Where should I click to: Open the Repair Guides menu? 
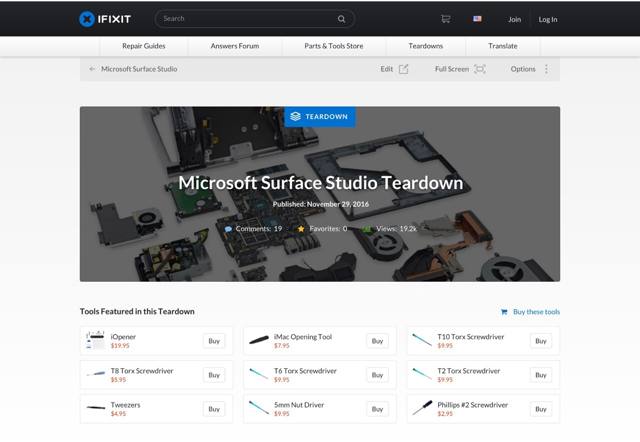144,46
